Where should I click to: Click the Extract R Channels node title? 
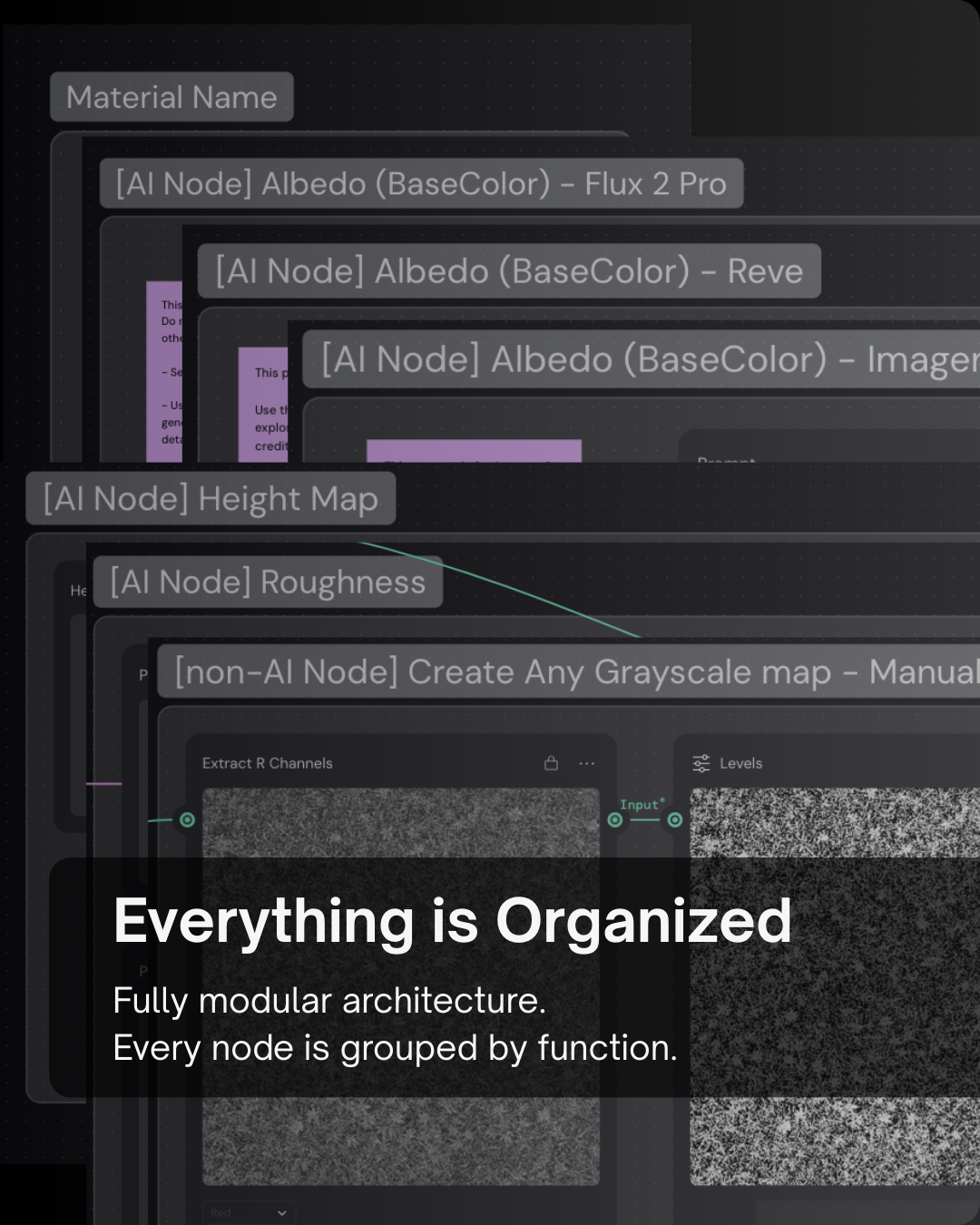point(268,763)
